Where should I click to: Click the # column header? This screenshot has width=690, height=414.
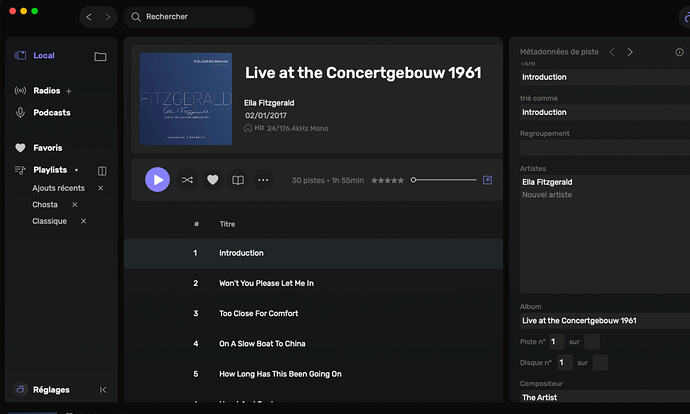196,224
